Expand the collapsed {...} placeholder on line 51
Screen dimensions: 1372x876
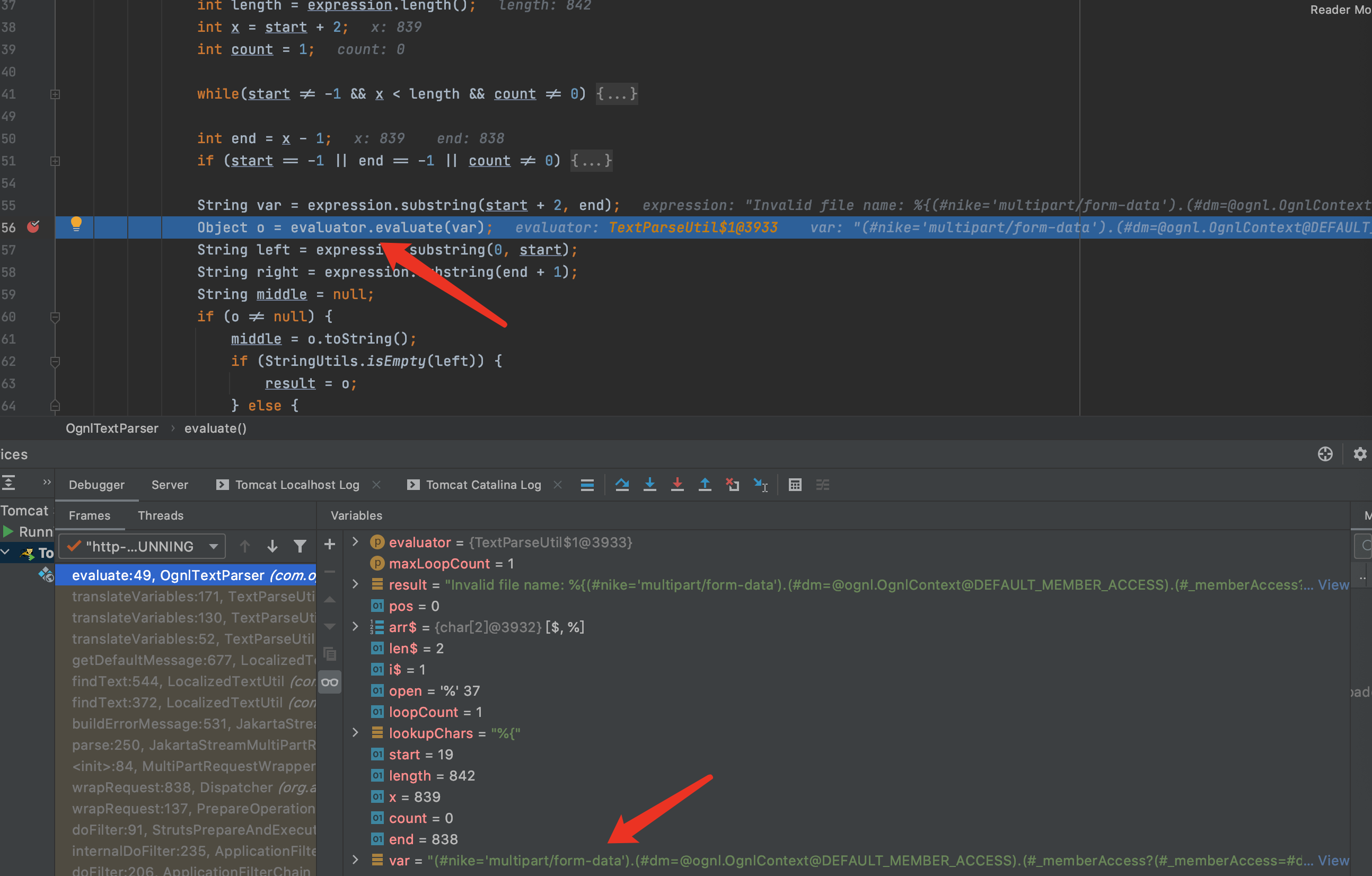click(x=592, y=160)
